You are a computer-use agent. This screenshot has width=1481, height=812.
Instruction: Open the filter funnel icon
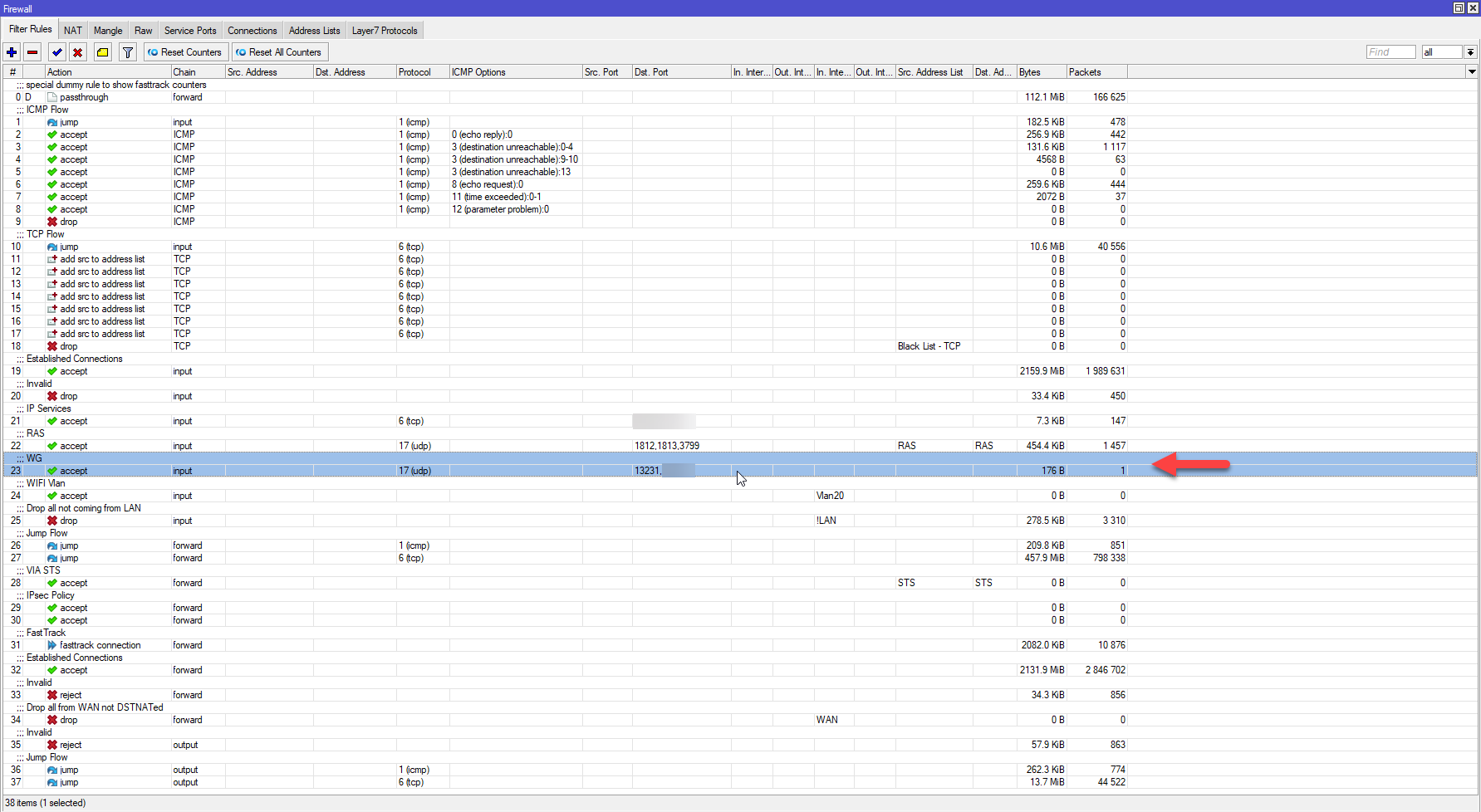pos(128,52)
